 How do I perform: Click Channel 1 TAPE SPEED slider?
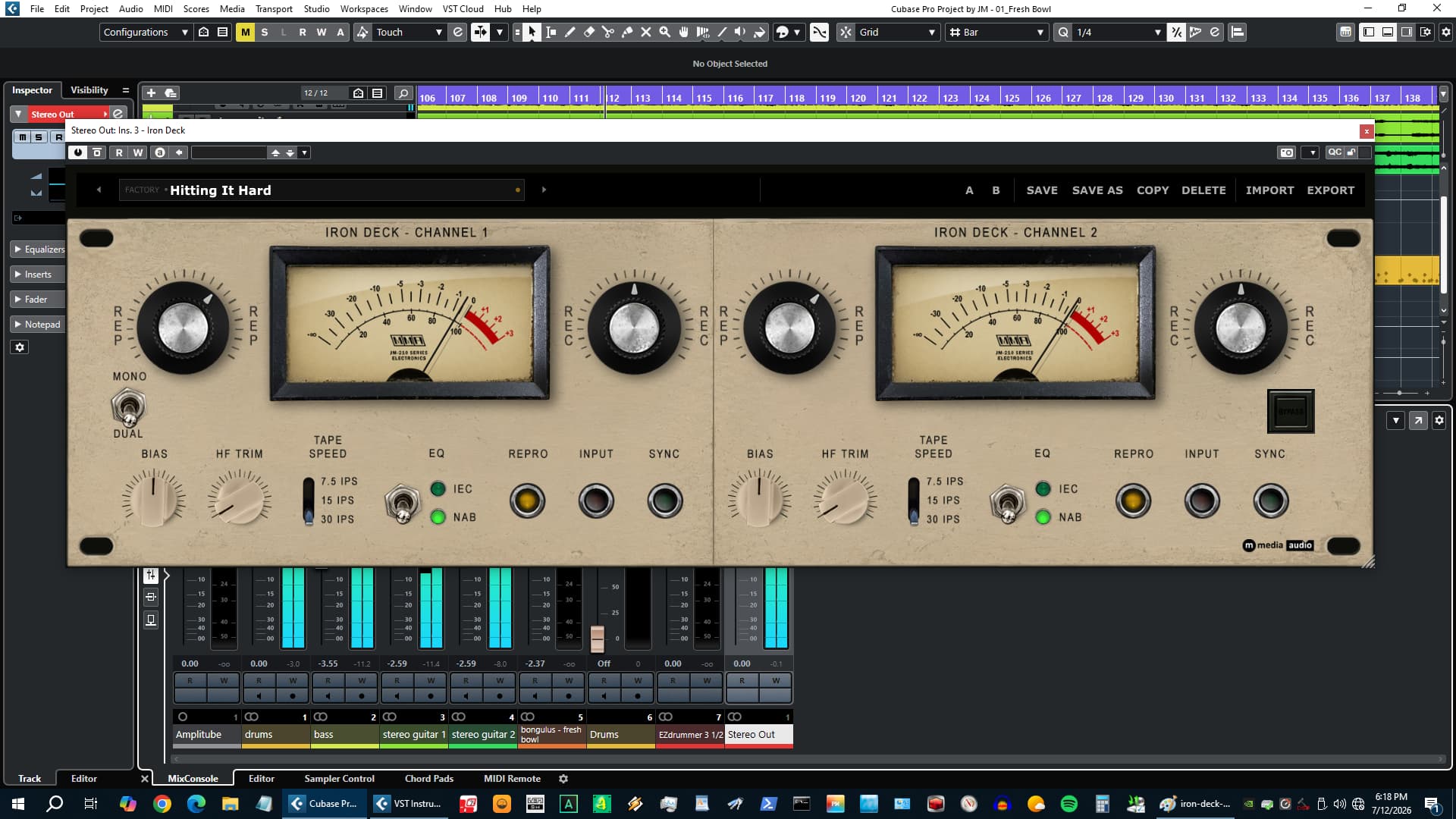point(309,500)
